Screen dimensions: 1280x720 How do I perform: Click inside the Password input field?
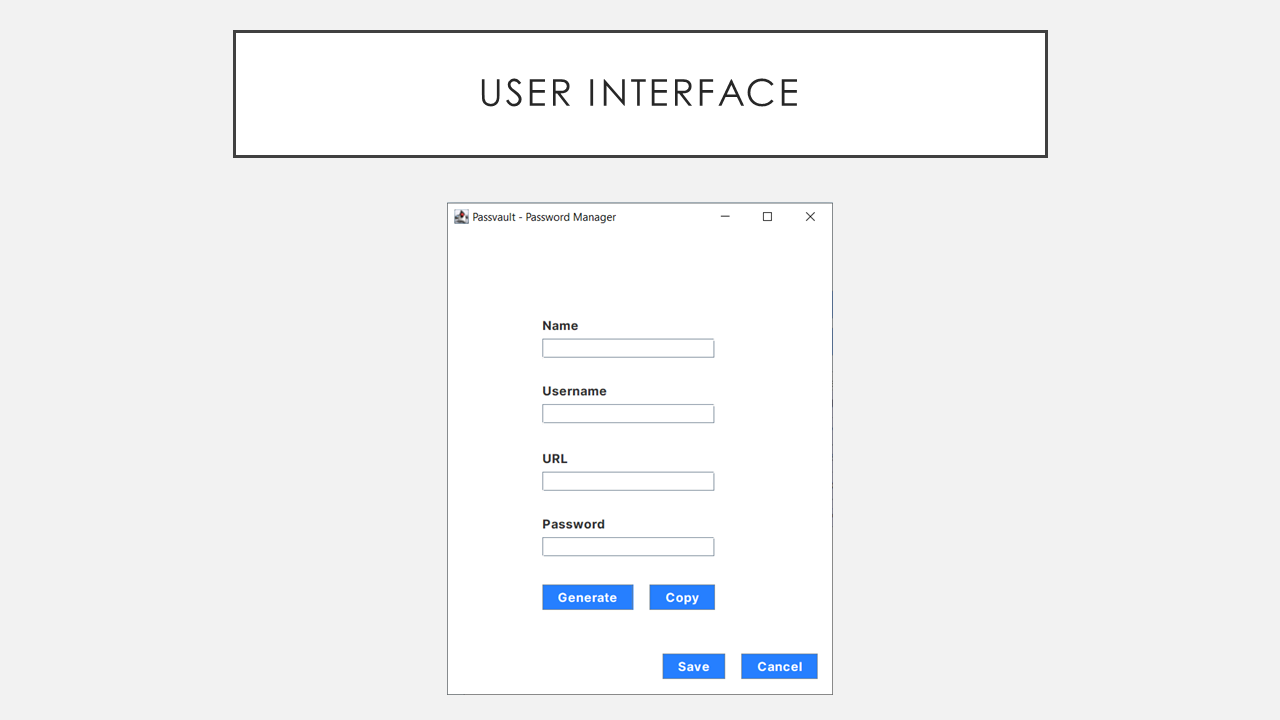(627, 546)
